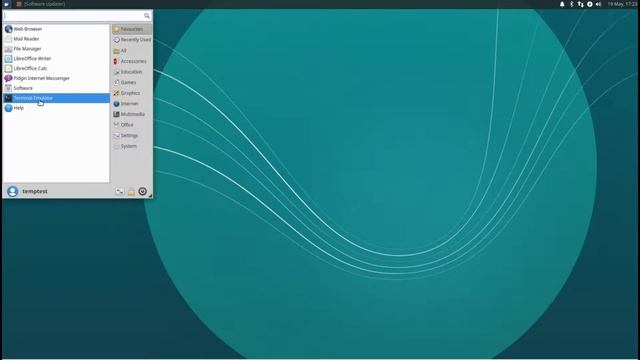This screenshot has width=640, height=360.
Task: Open the System category
Action: tap(132, 146)
